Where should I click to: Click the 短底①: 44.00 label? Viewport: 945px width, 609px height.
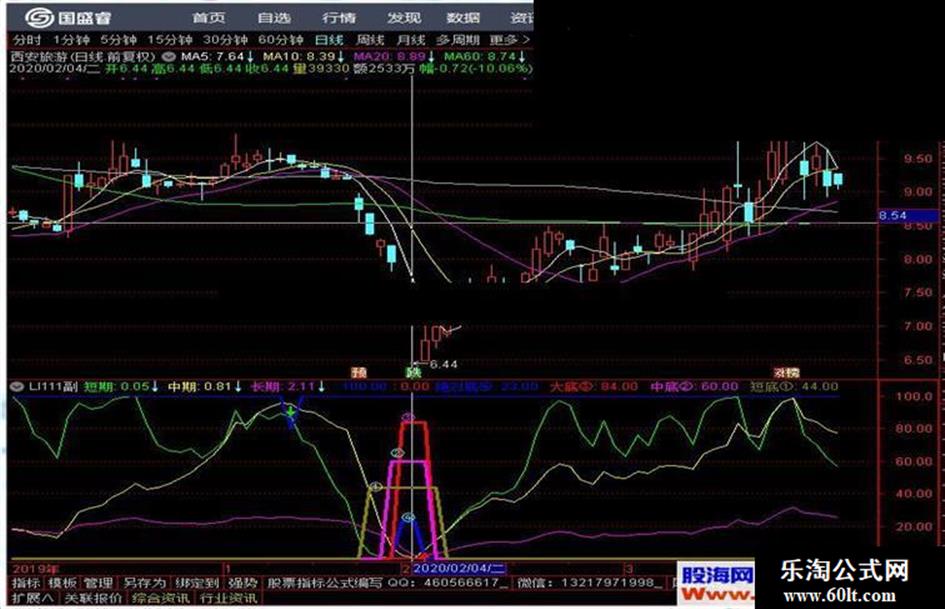tap(794, 387)
